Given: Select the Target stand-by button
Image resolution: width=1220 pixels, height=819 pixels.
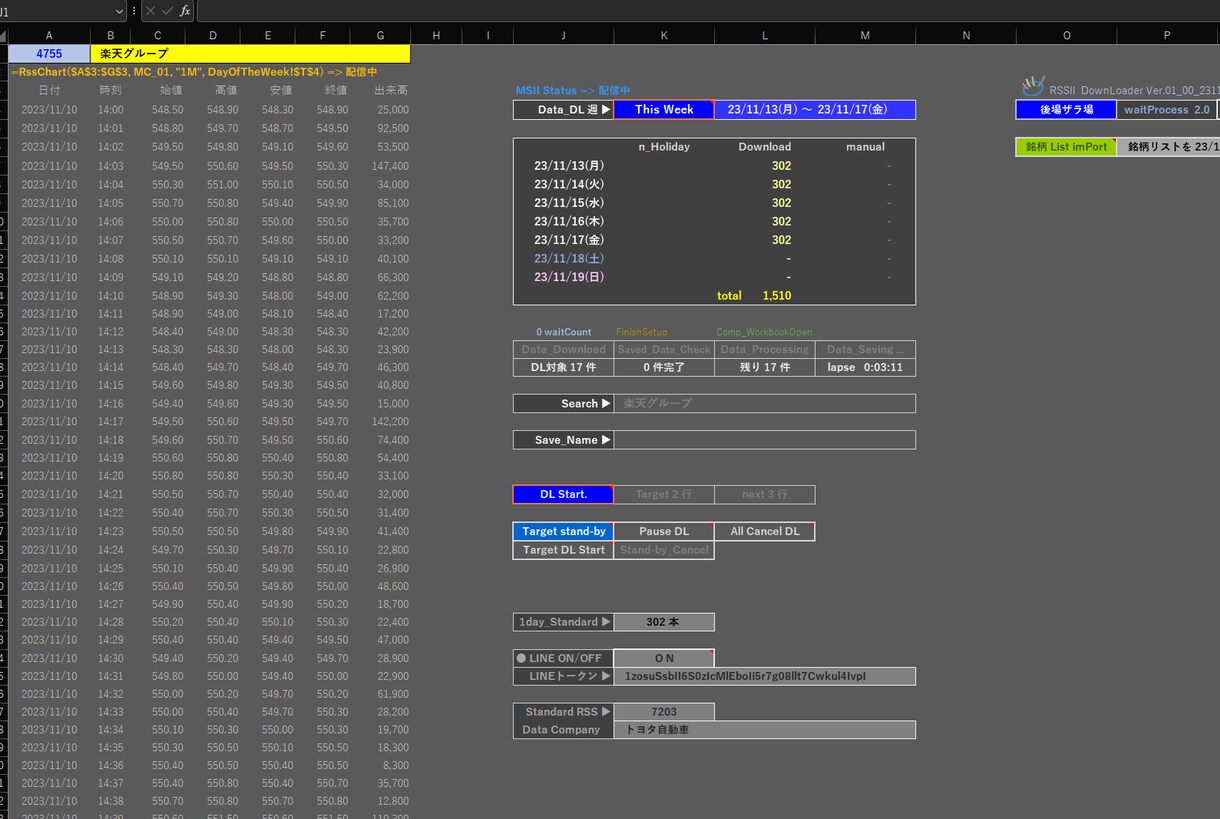Looking at the screenshot, I should (563, 531).
